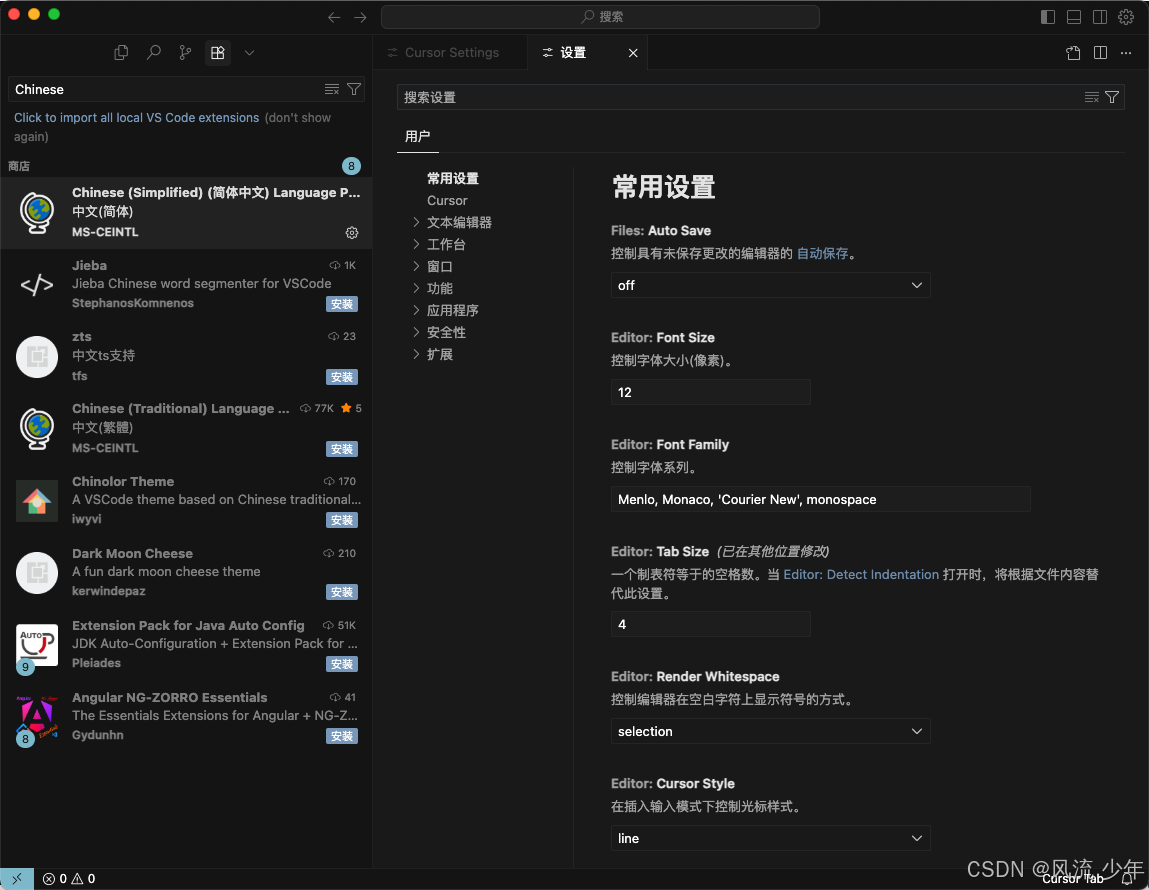Clear extension search results icon

click(x=332, y=89)
